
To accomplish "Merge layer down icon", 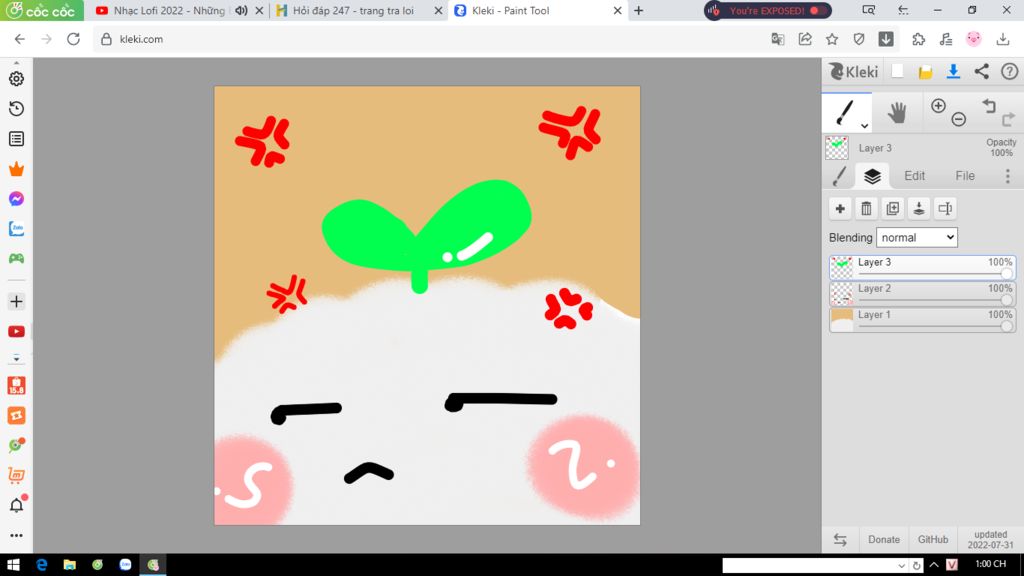I will pyautogui.click(x=919, y=208).
